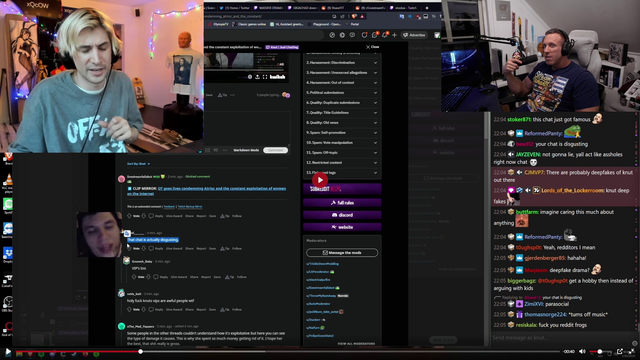This screenshot has height=360, width=640.
Task: Open the Sort By Best dropdown
Action: point(138,164)
